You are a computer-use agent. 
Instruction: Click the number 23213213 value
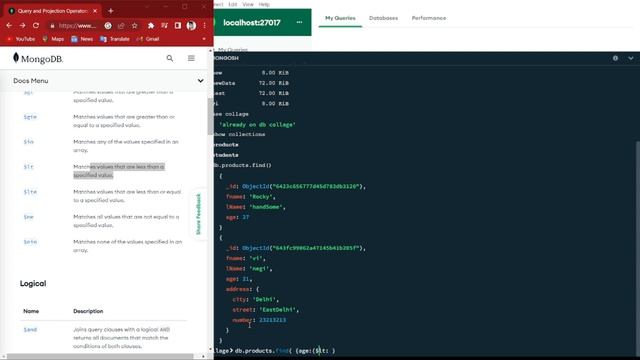(272, 320)
